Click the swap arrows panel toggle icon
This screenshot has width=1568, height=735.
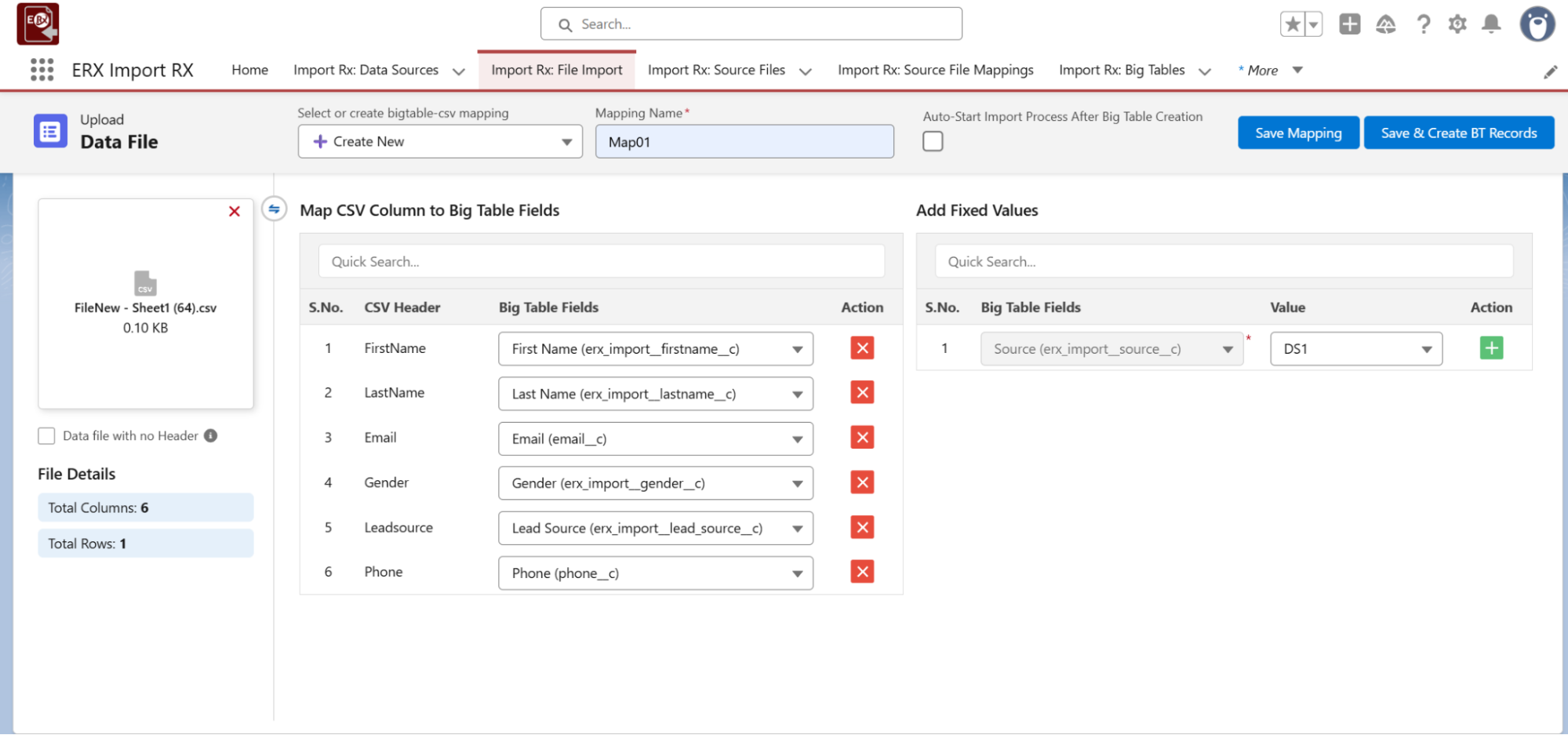(x=274, y=209)
